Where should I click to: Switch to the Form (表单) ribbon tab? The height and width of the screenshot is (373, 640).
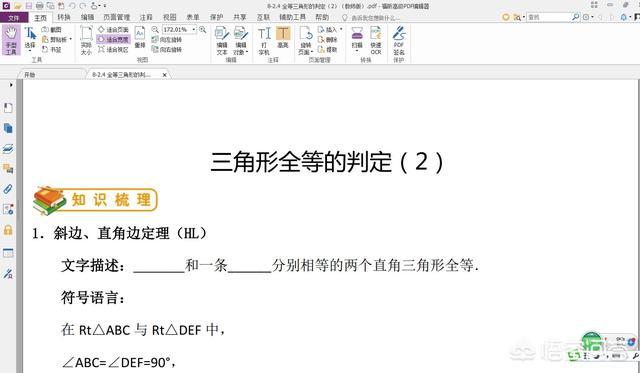pos(193,17)
